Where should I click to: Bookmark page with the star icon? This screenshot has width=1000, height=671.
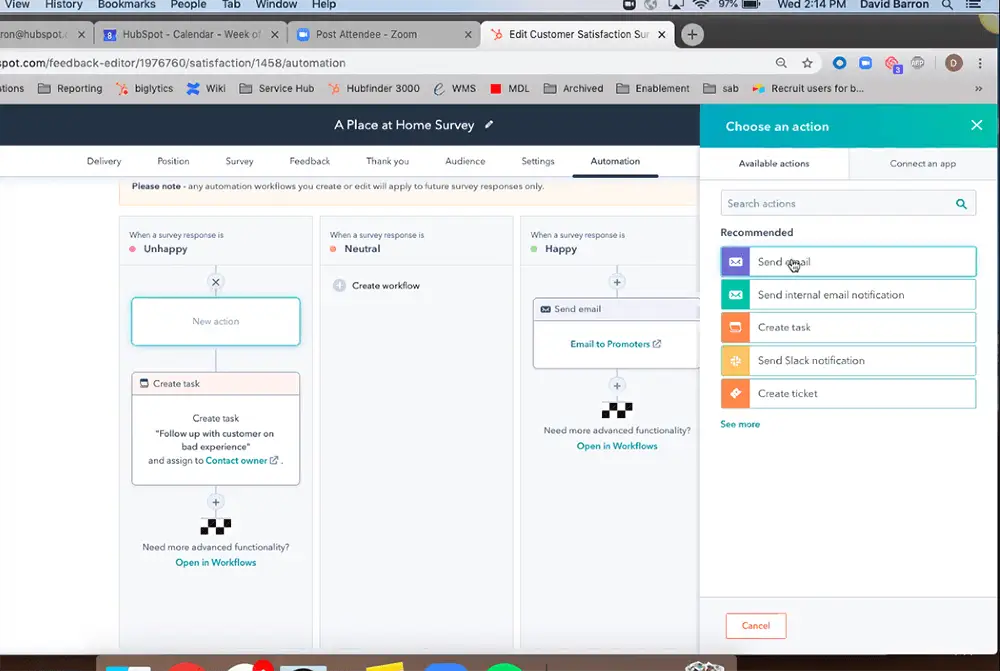807,63
